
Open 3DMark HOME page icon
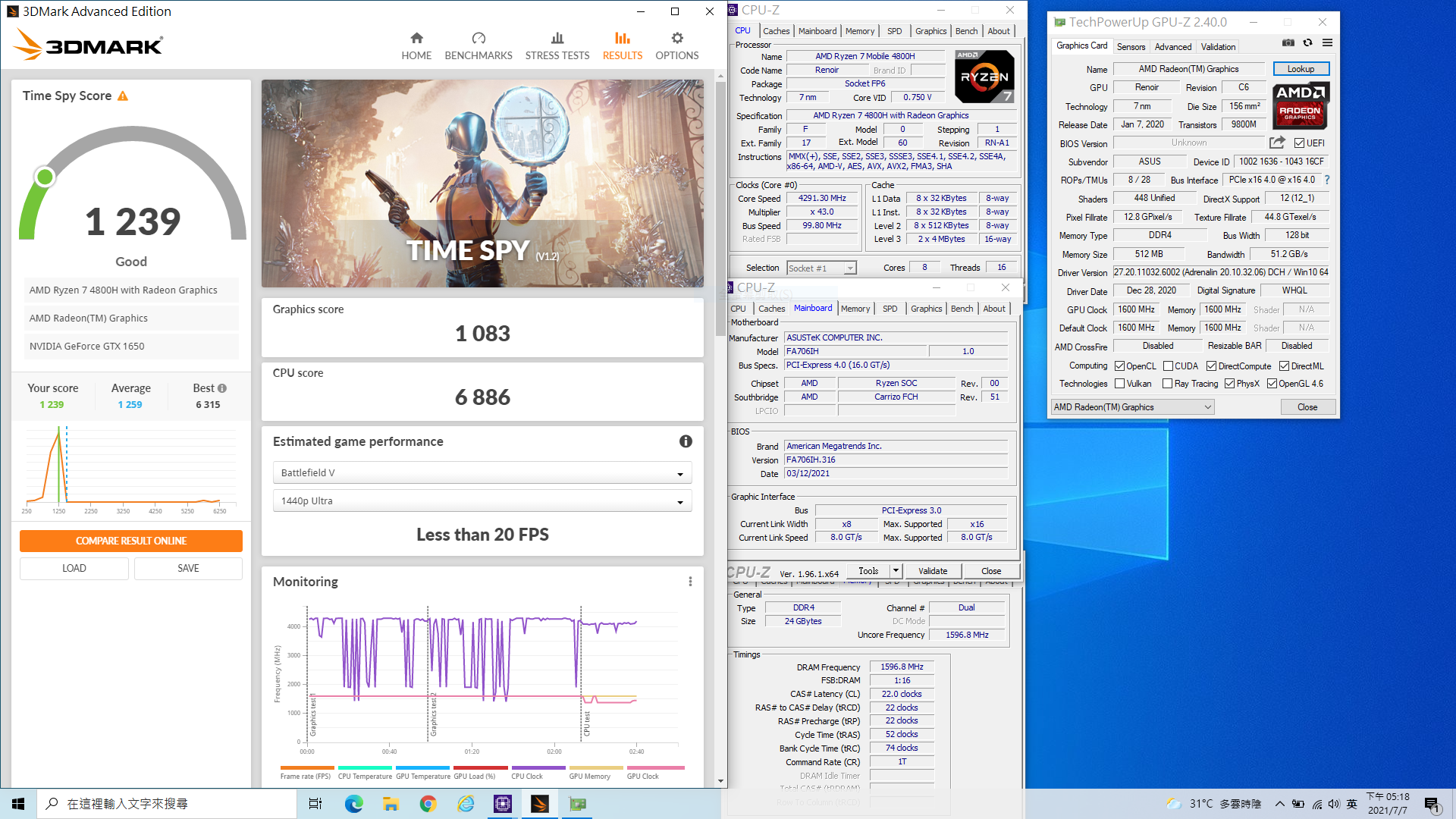point(416,38)
